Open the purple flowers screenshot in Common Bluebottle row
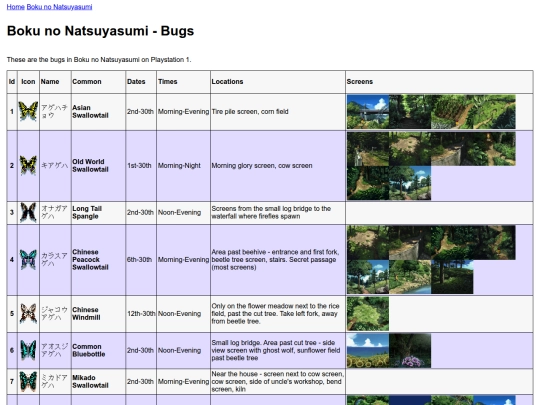The height and width of the screenshot is (405, 540). [x=410, y=351]
